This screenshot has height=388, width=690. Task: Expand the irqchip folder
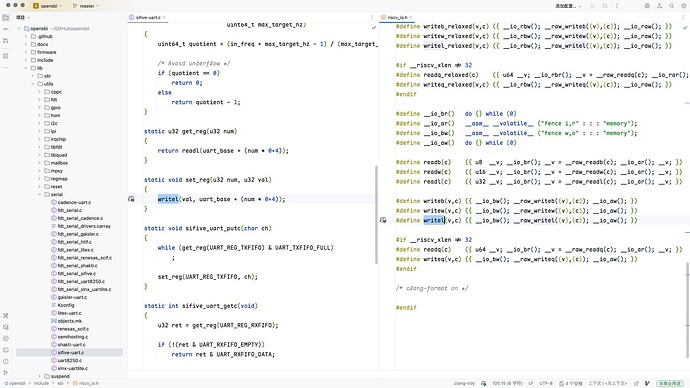[x=40, y=139]
